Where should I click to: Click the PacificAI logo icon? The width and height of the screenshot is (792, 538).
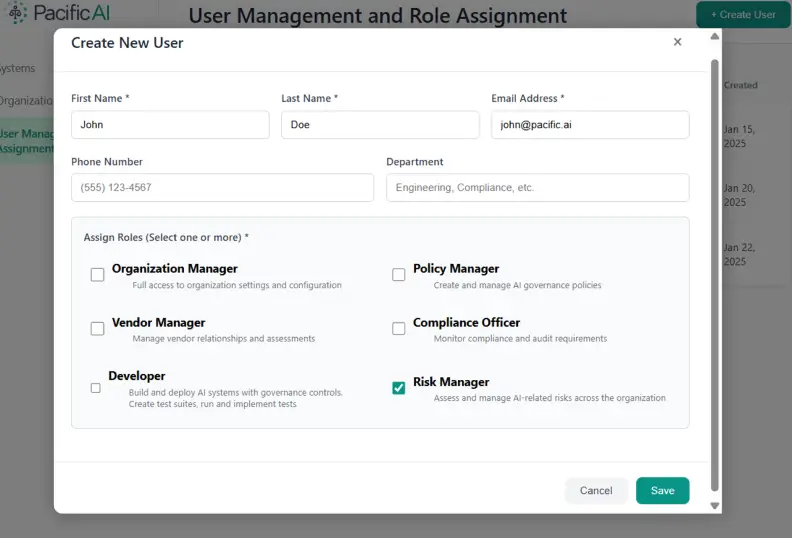coord(17,14)
